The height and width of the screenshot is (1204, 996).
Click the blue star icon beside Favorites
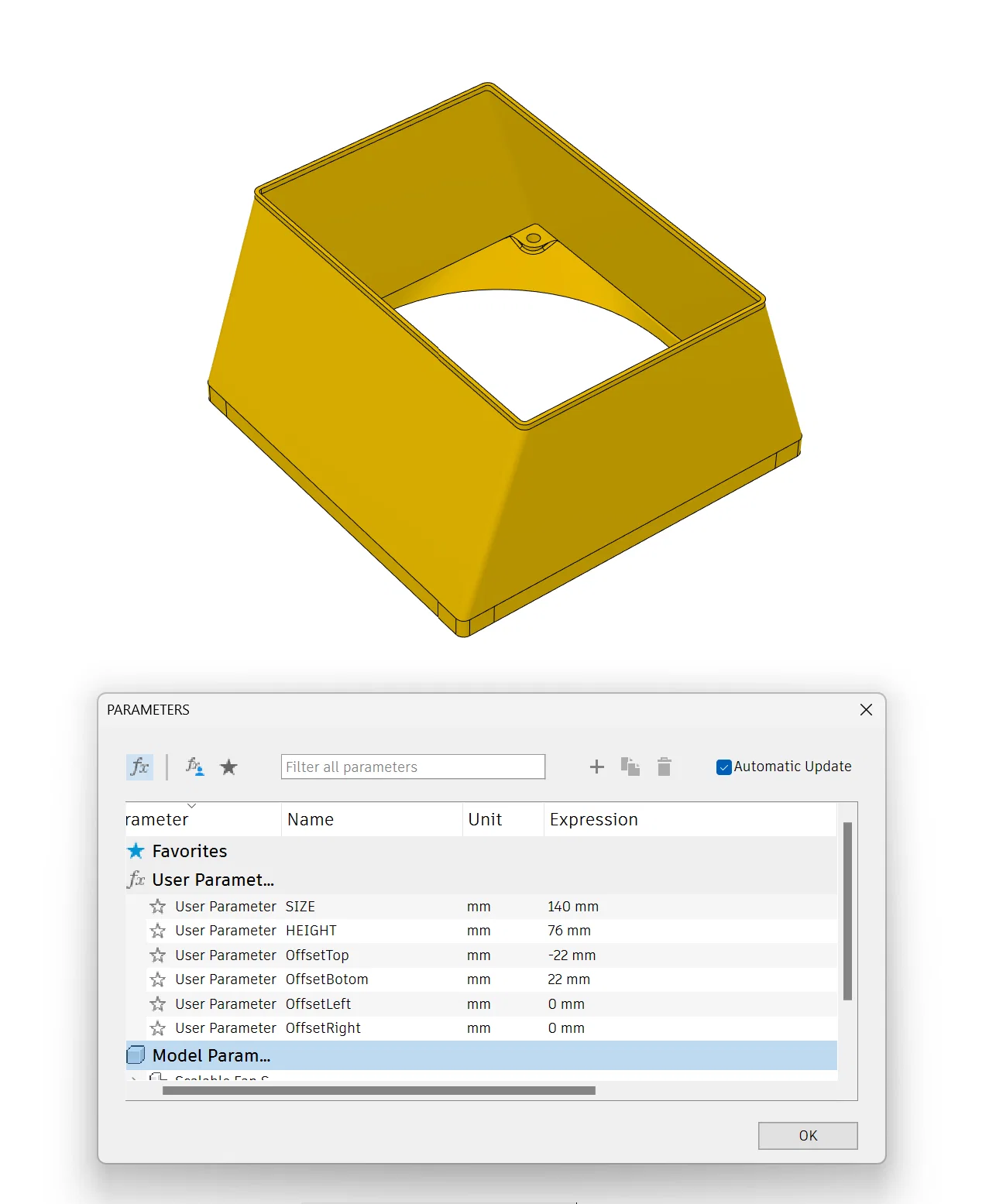pos(136,851)
